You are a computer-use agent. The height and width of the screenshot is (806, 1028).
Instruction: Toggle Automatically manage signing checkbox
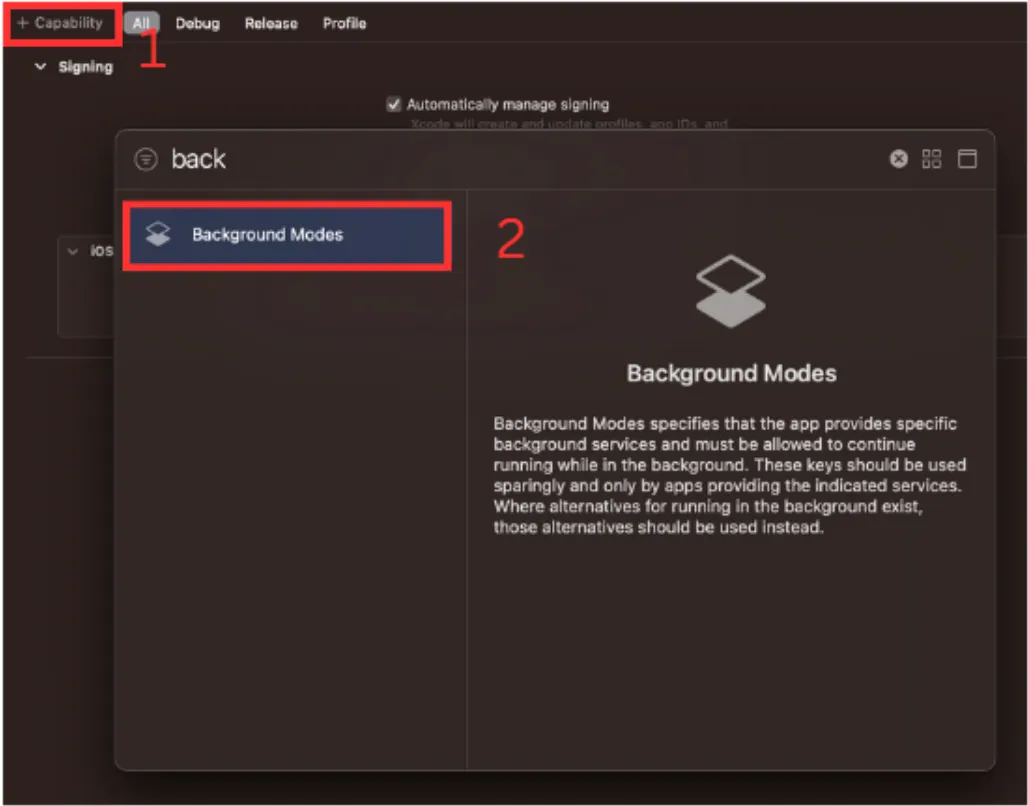393,104
